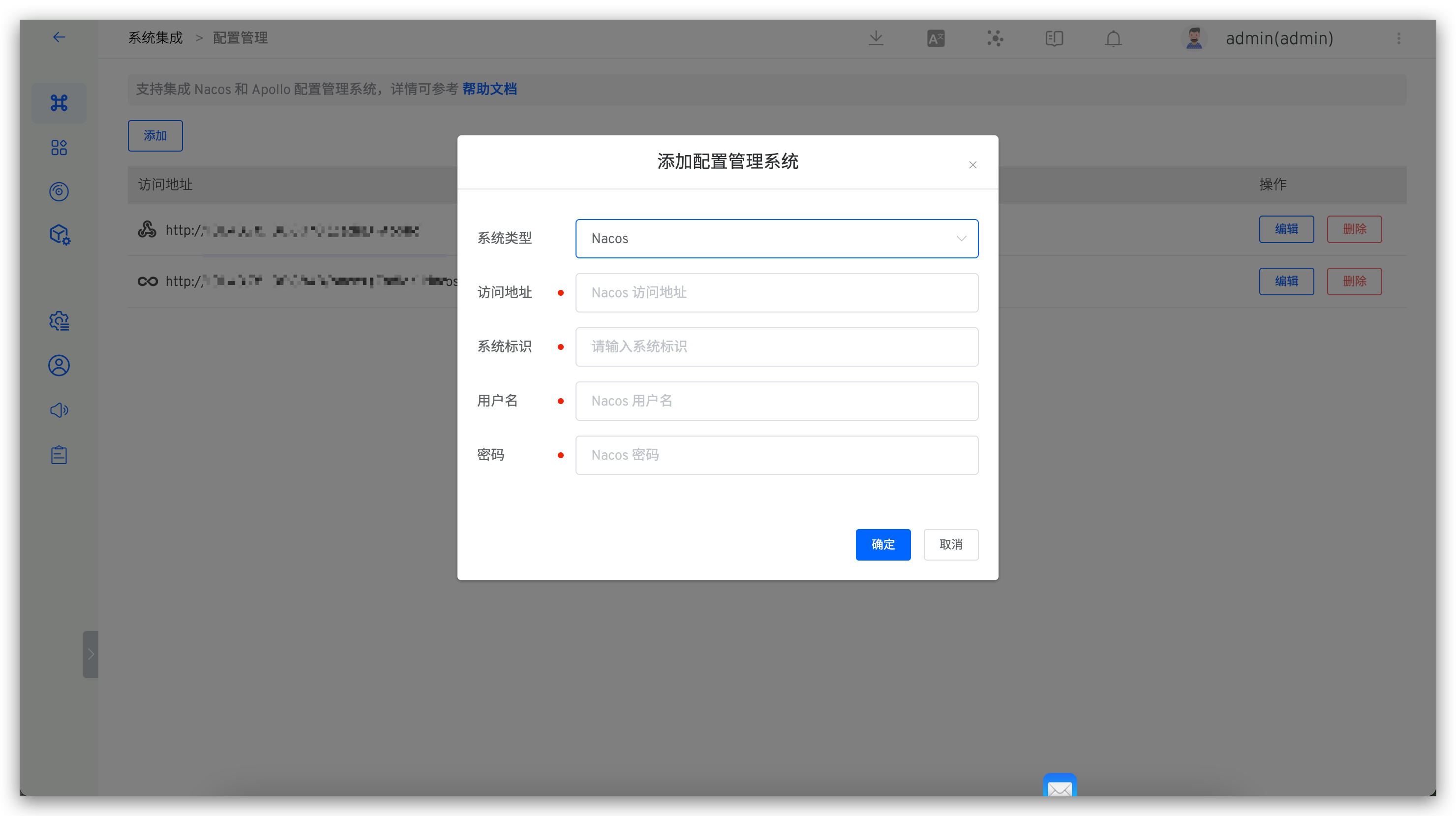Open the settings gear sidebar icon
The width and height of the screenshot is (1456, 816).
click(x=59, y=320)
